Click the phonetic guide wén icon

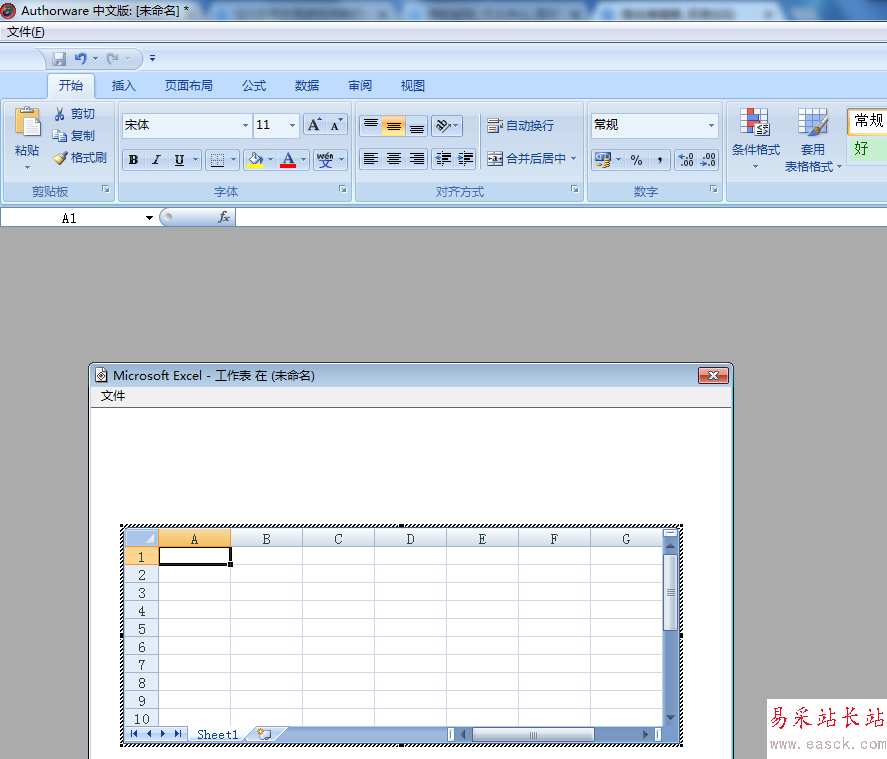pos(325,160)
